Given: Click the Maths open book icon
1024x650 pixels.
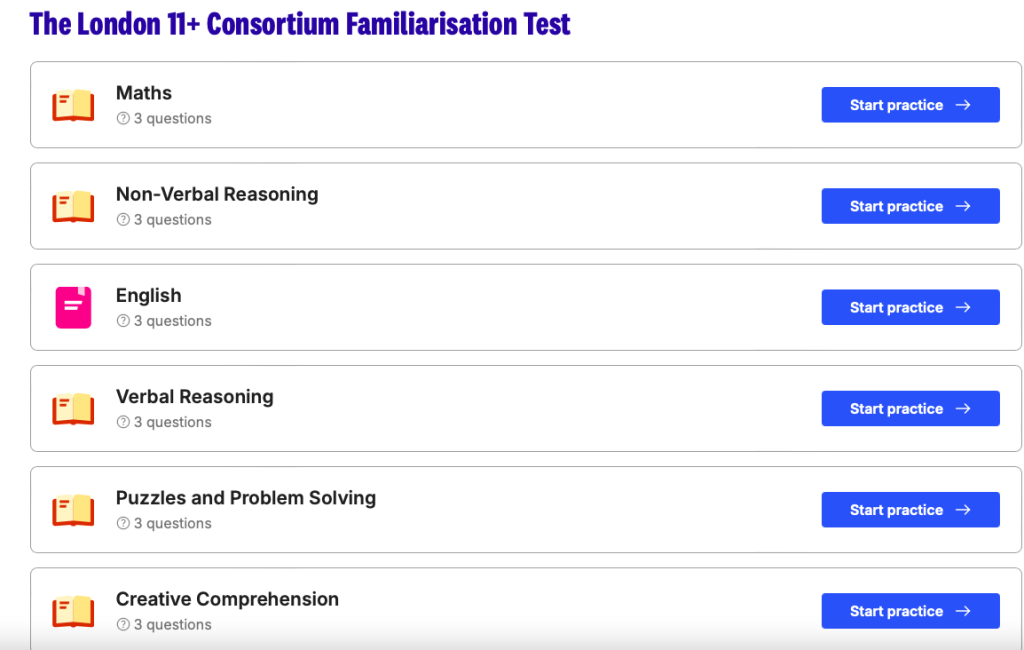Looking at the screenshot, I should 73,105.
